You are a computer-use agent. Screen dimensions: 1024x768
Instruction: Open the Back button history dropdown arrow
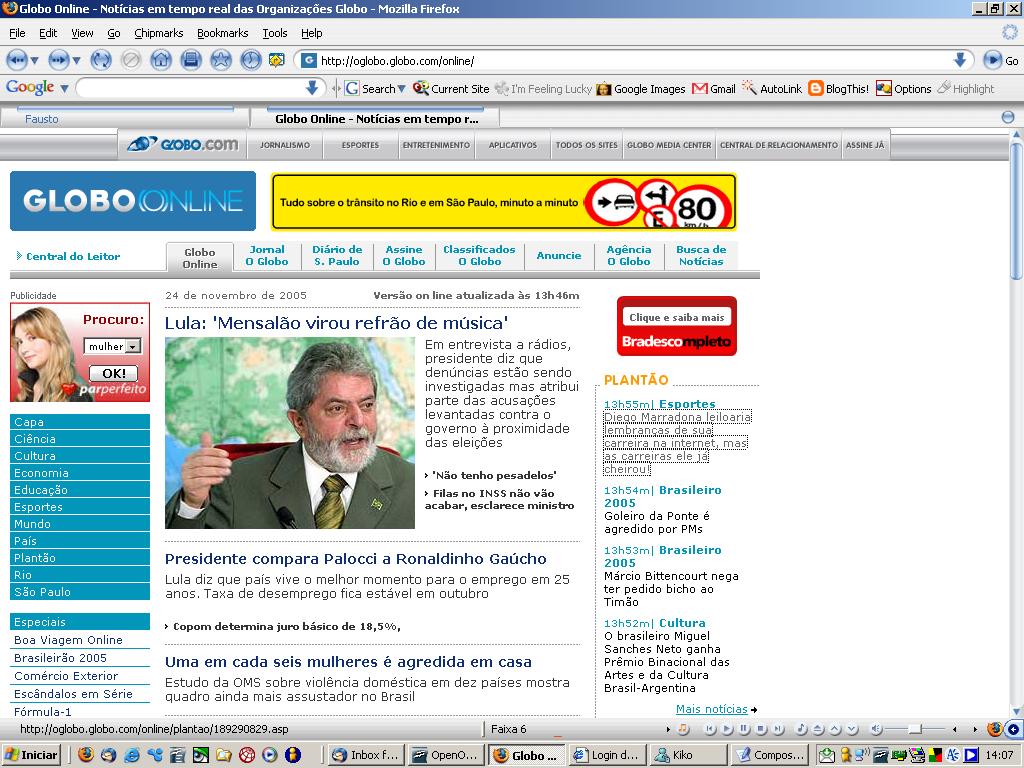[x=35, y=61]
